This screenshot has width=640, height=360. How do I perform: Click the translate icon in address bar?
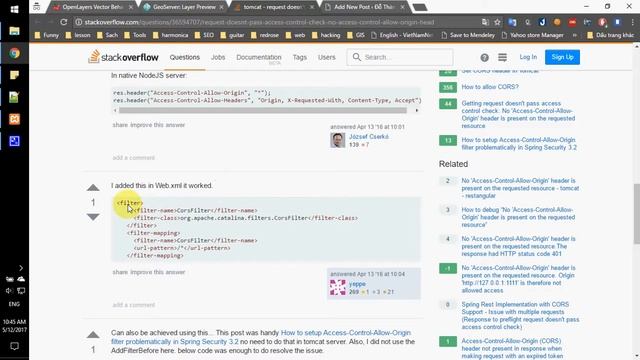pos(485,22)
